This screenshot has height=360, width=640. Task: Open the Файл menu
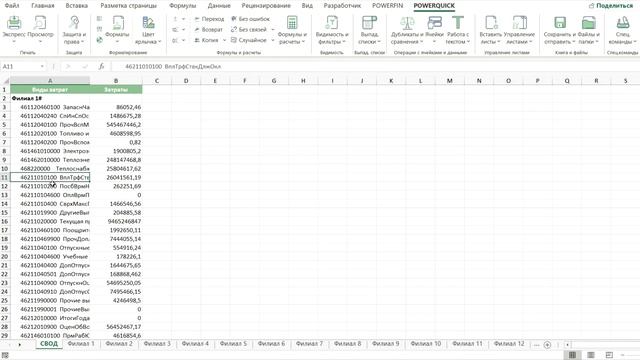tap(12, 6)
